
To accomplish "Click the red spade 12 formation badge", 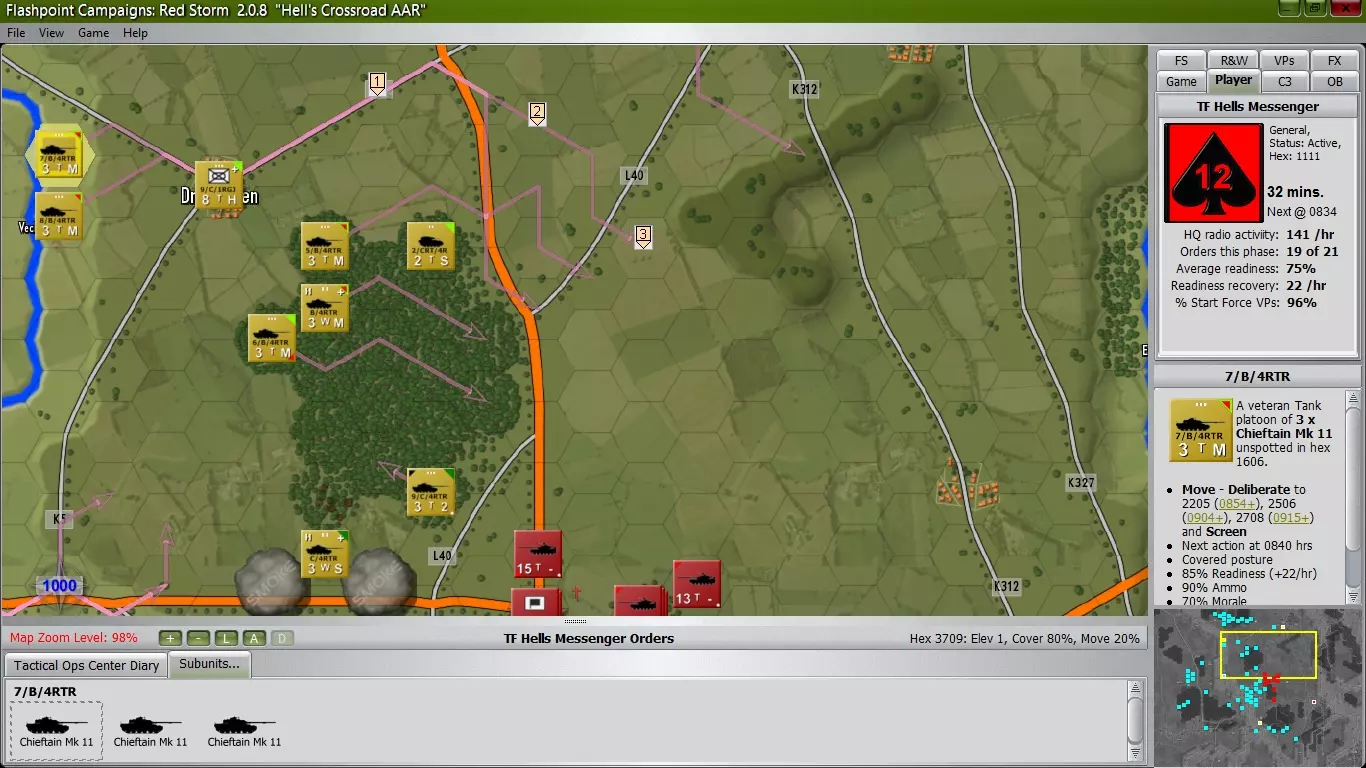I will point(1212,172).
